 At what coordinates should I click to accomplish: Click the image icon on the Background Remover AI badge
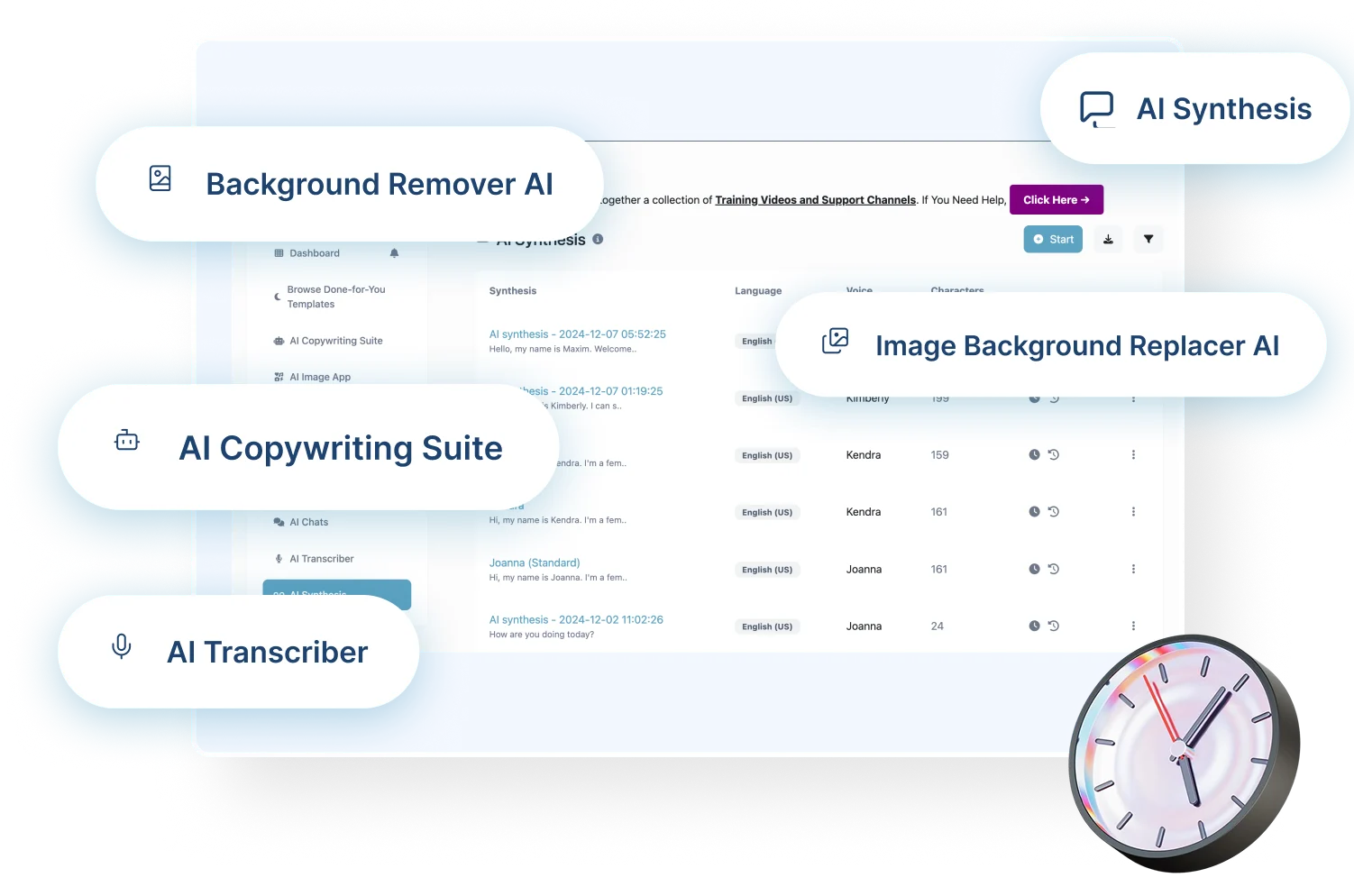(x=160, y=178)
